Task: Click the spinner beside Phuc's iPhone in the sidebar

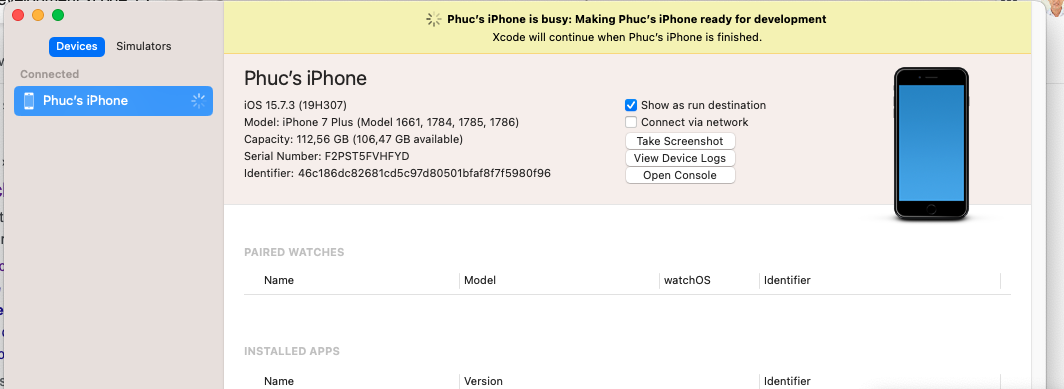Action: 198,101
